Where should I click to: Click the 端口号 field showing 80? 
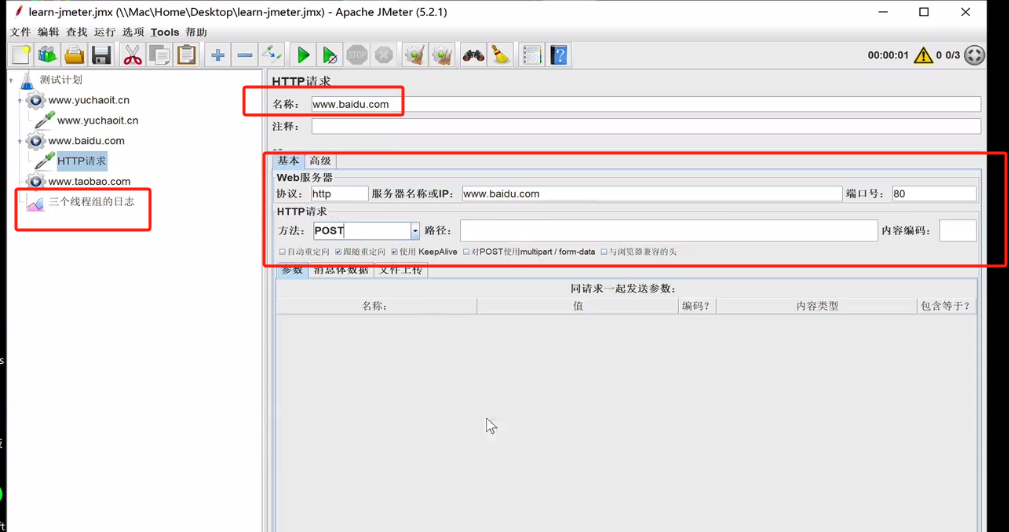click(x=934, y=194)
